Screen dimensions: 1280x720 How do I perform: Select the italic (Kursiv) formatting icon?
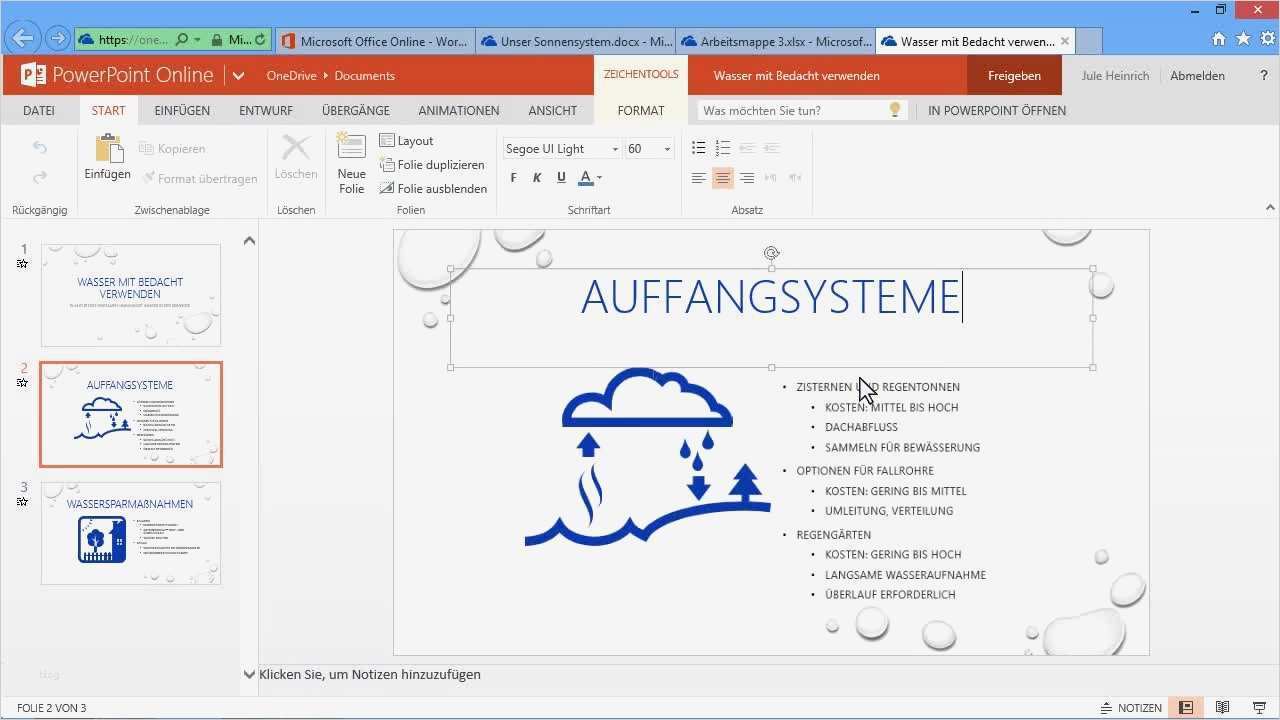point(537,177)
